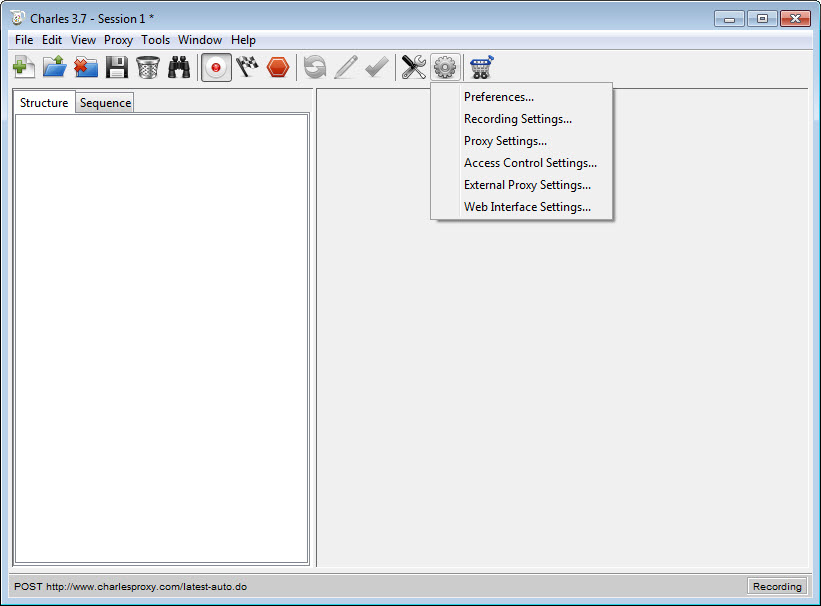Screen dimensions: 821x606
Task: Close the session using the red X folder icon
Action: click(86, 67)
